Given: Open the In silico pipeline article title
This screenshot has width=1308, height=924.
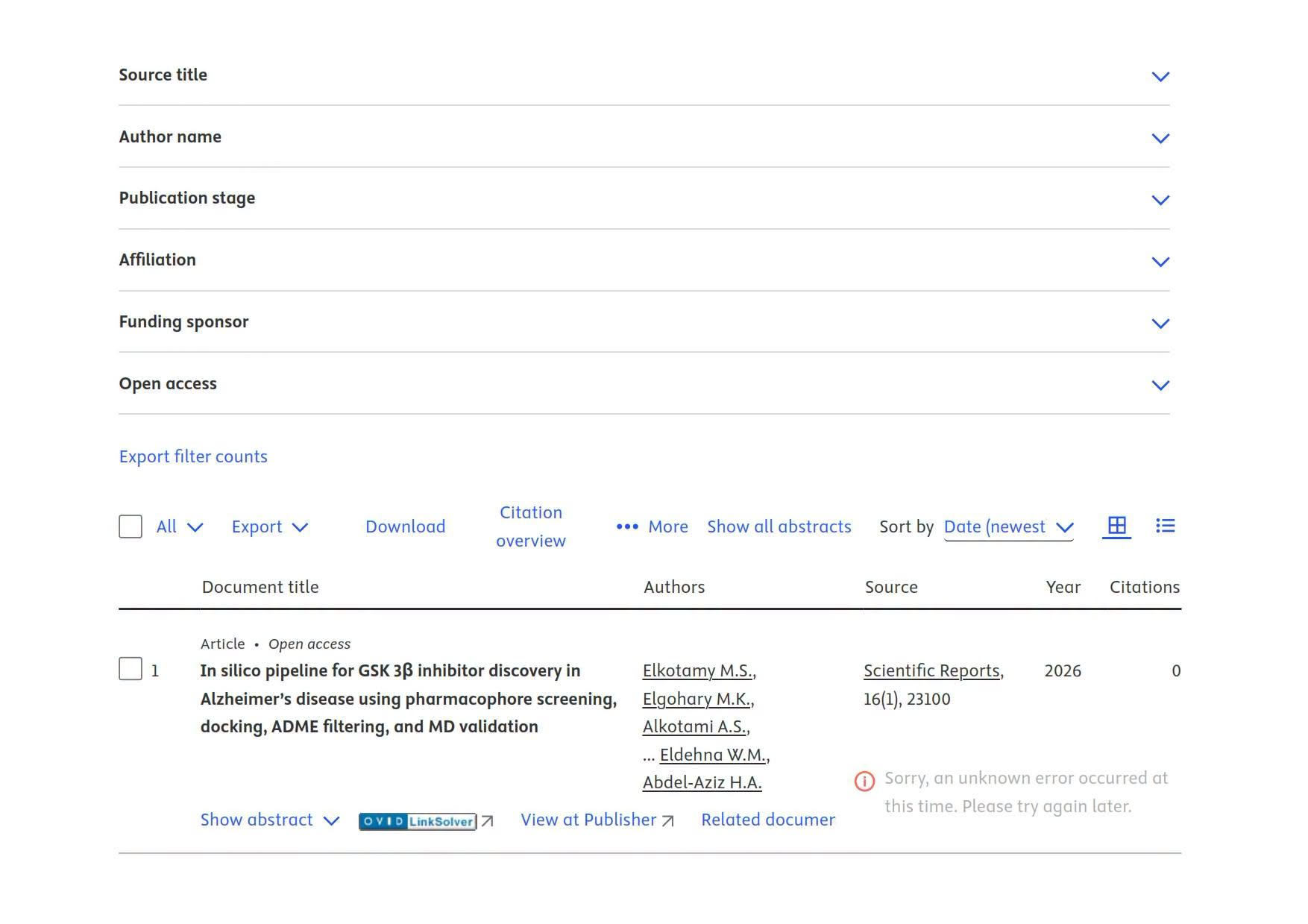Looking at the screenshot, I should coord(409,699).
